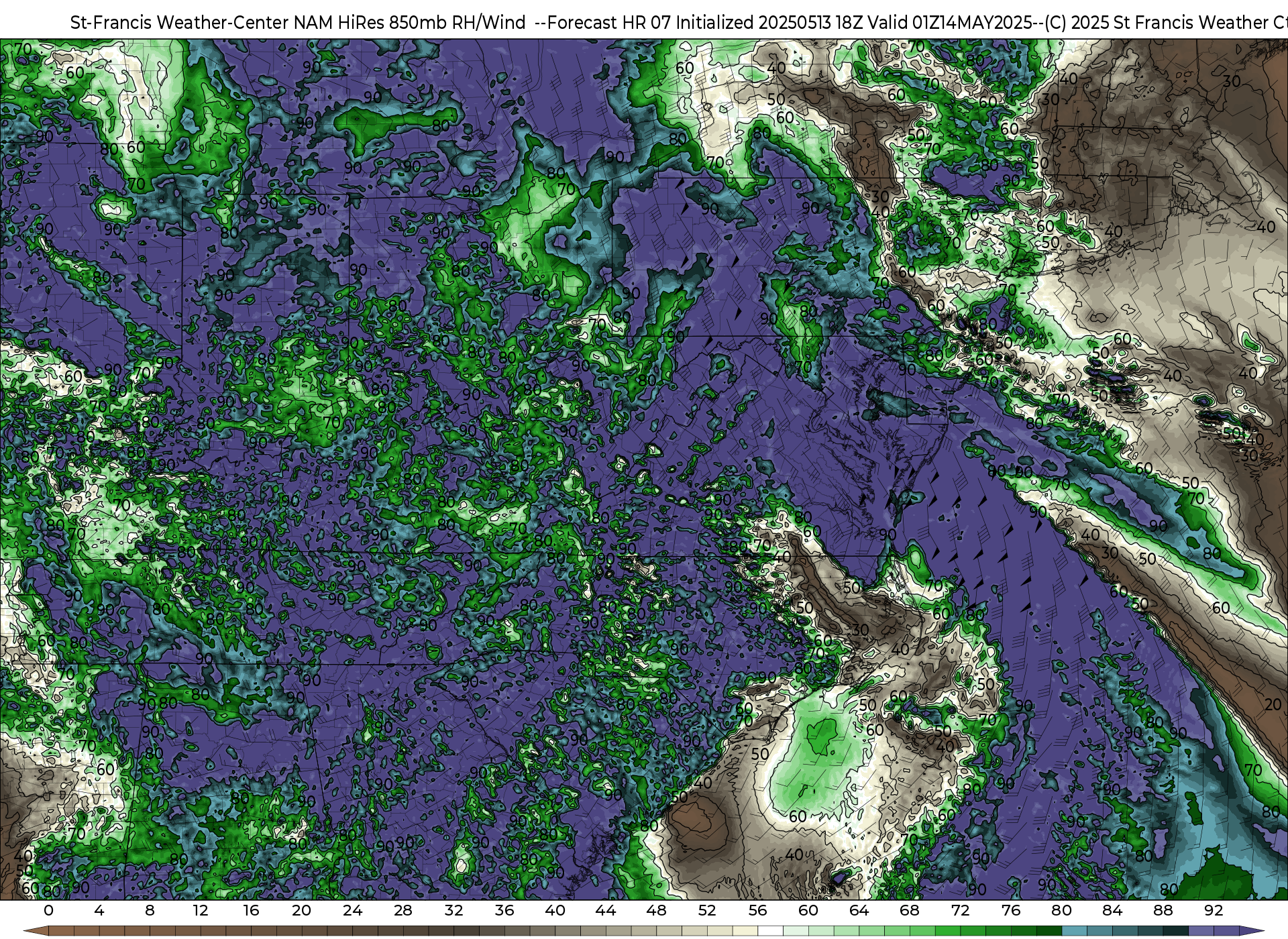Select the first teal swatch under label 80
The image size is (1288, 939).
click(x=1075, y=931)
